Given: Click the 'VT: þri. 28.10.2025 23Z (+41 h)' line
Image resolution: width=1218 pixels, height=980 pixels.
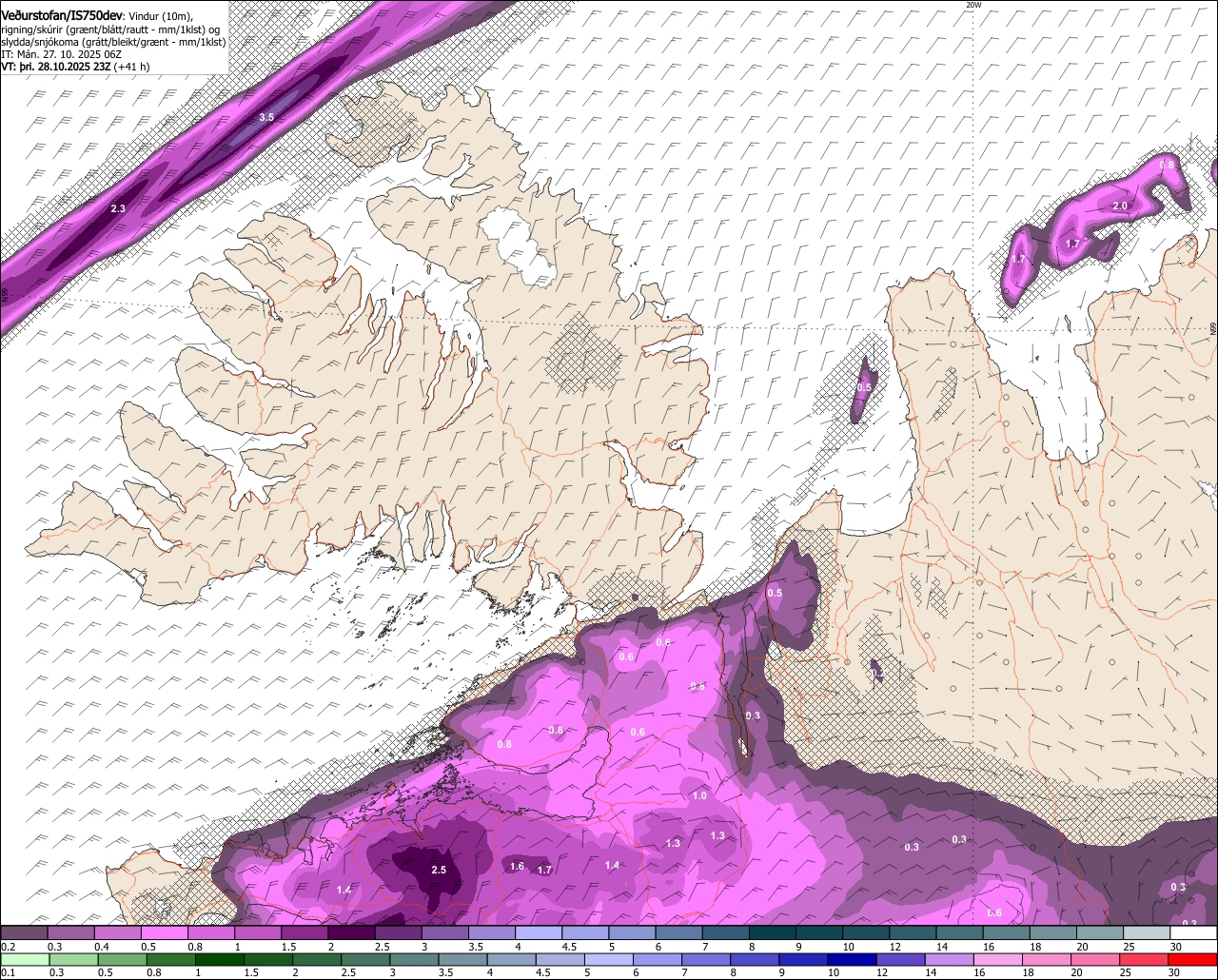Looking at the screenshot, I should (75, 67).
